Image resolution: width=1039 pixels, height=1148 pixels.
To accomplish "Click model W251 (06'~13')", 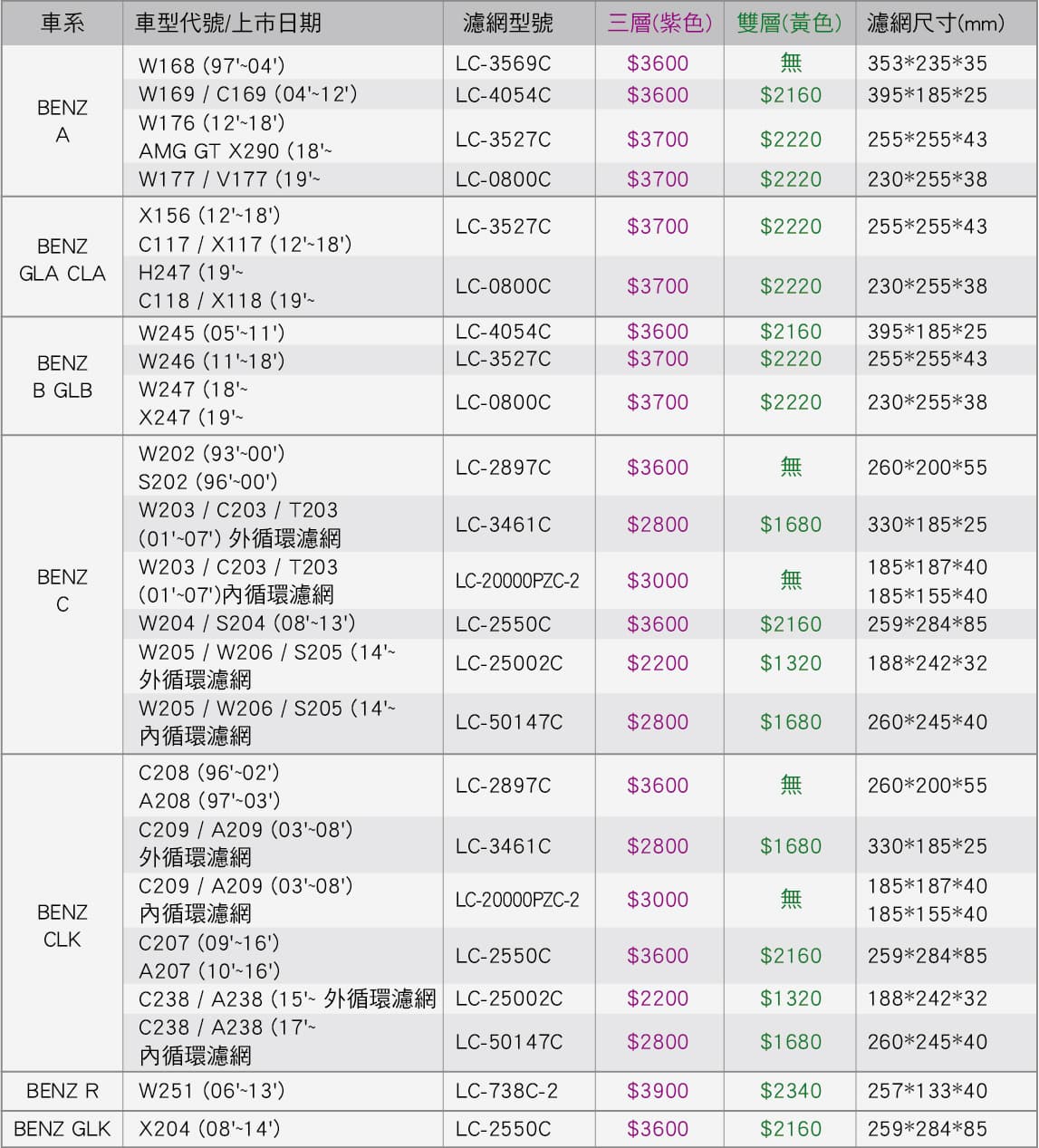I will tap(211, 1091).
